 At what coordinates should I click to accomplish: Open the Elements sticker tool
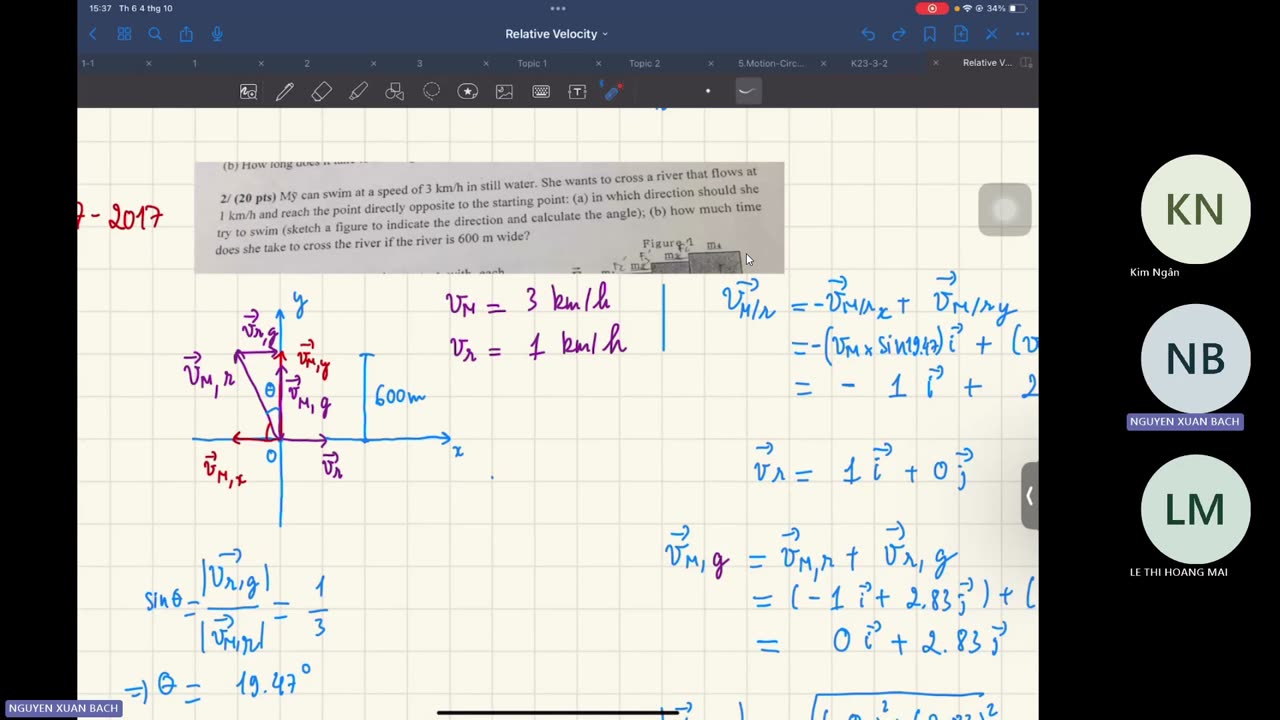(468, 92)
